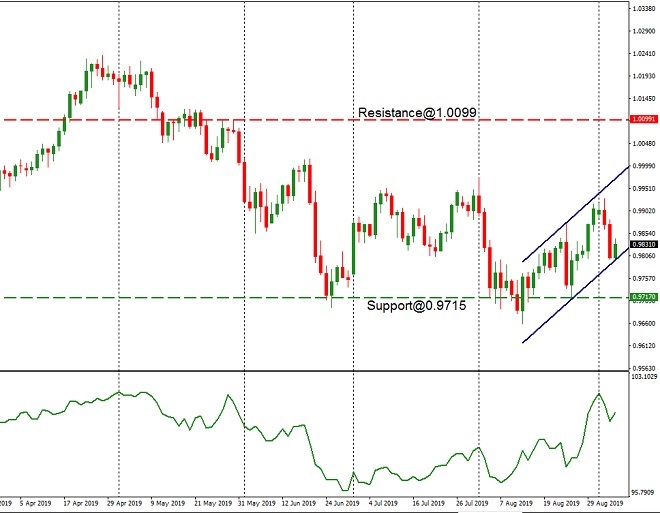Click the current price 0.98310 tag
660x513 pixels.
click(644, 245)
